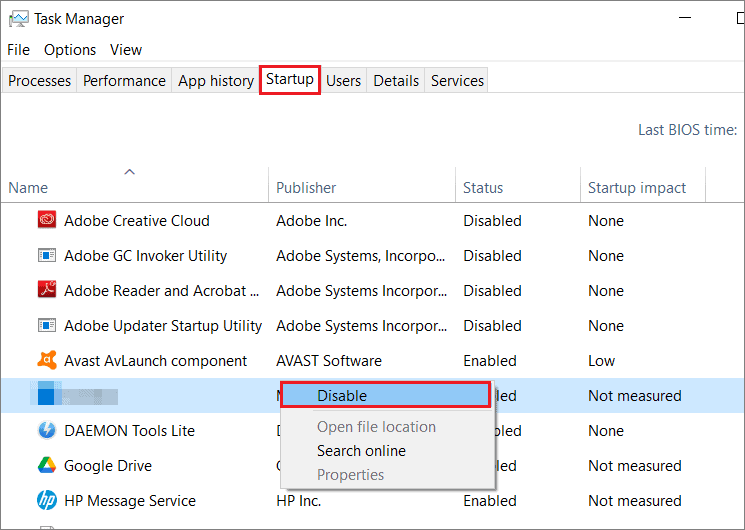The height and width of the screenshot is (530, 745).
Task: Click the DAEMON Tools Lite lightning icon
Action: [x=47, y=430]
